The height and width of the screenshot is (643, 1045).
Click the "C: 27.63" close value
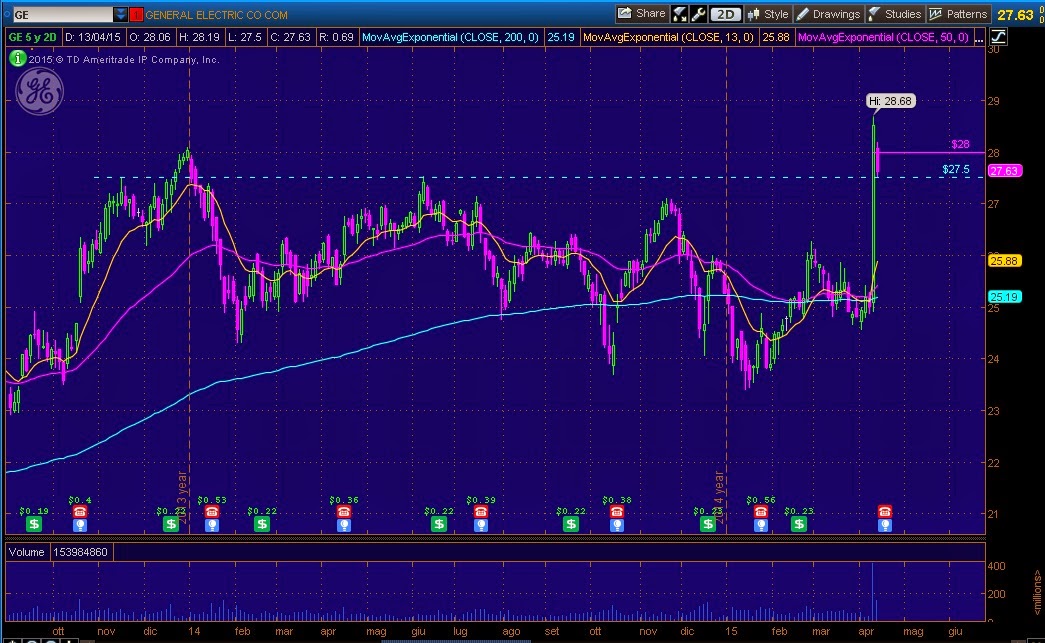pos(290,37)
